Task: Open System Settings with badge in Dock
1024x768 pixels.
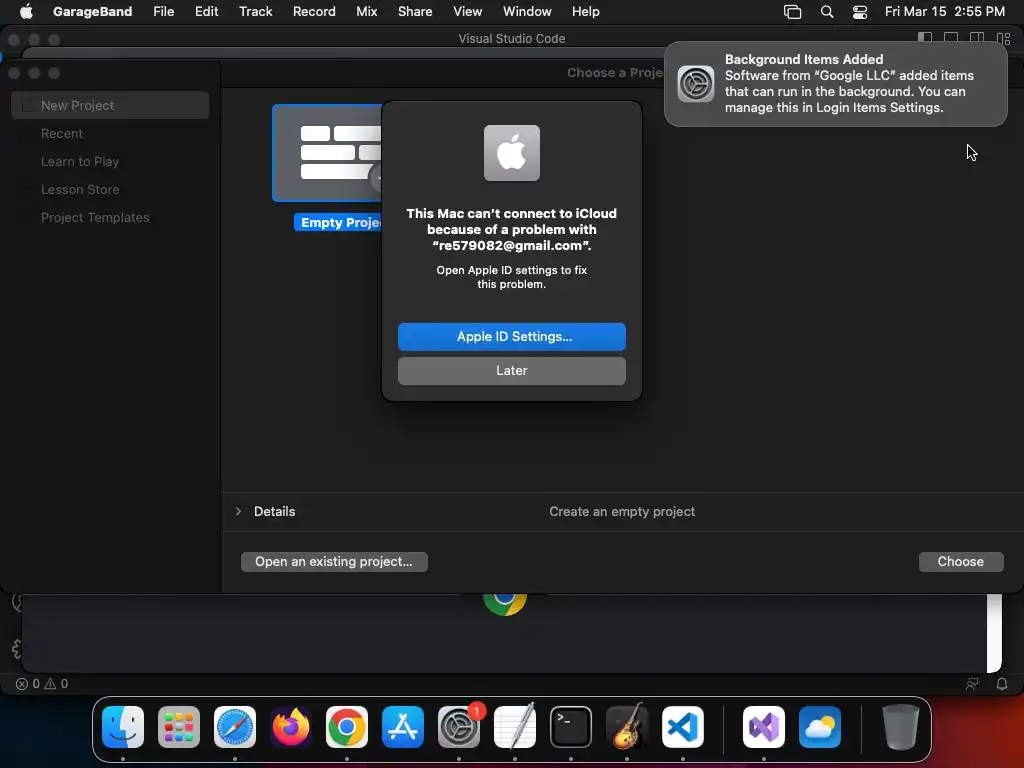Action: click(459, 727)
